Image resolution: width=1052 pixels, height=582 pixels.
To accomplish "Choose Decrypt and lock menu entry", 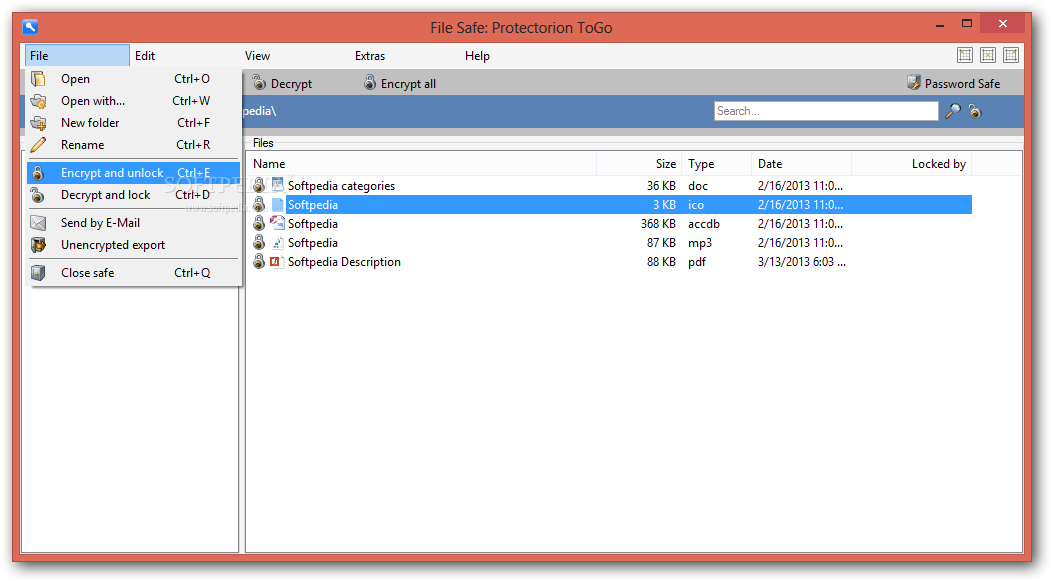I will (x=133, y=195).
